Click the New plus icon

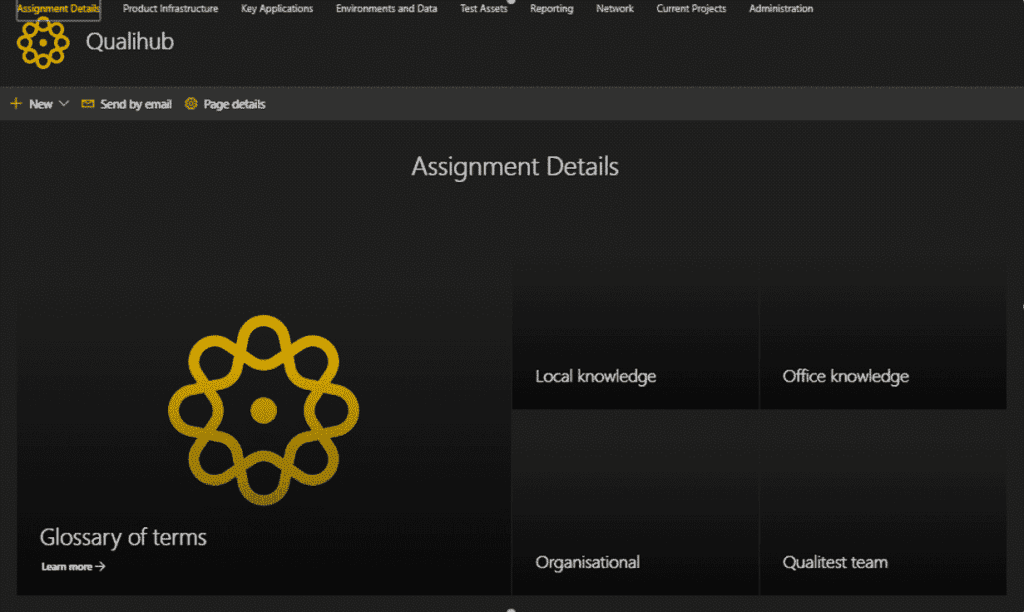[16, 103]
